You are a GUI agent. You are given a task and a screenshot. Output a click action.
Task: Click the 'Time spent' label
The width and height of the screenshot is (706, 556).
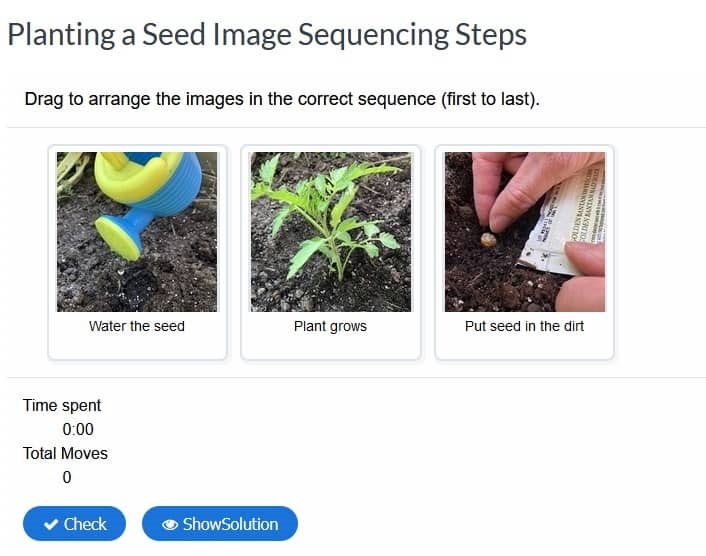62,405
